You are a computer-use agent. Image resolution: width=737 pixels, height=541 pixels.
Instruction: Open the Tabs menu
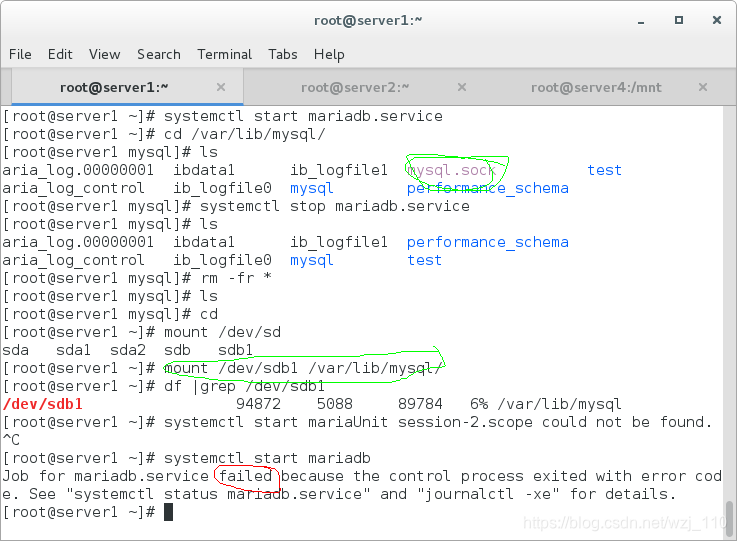coord(283,55)
